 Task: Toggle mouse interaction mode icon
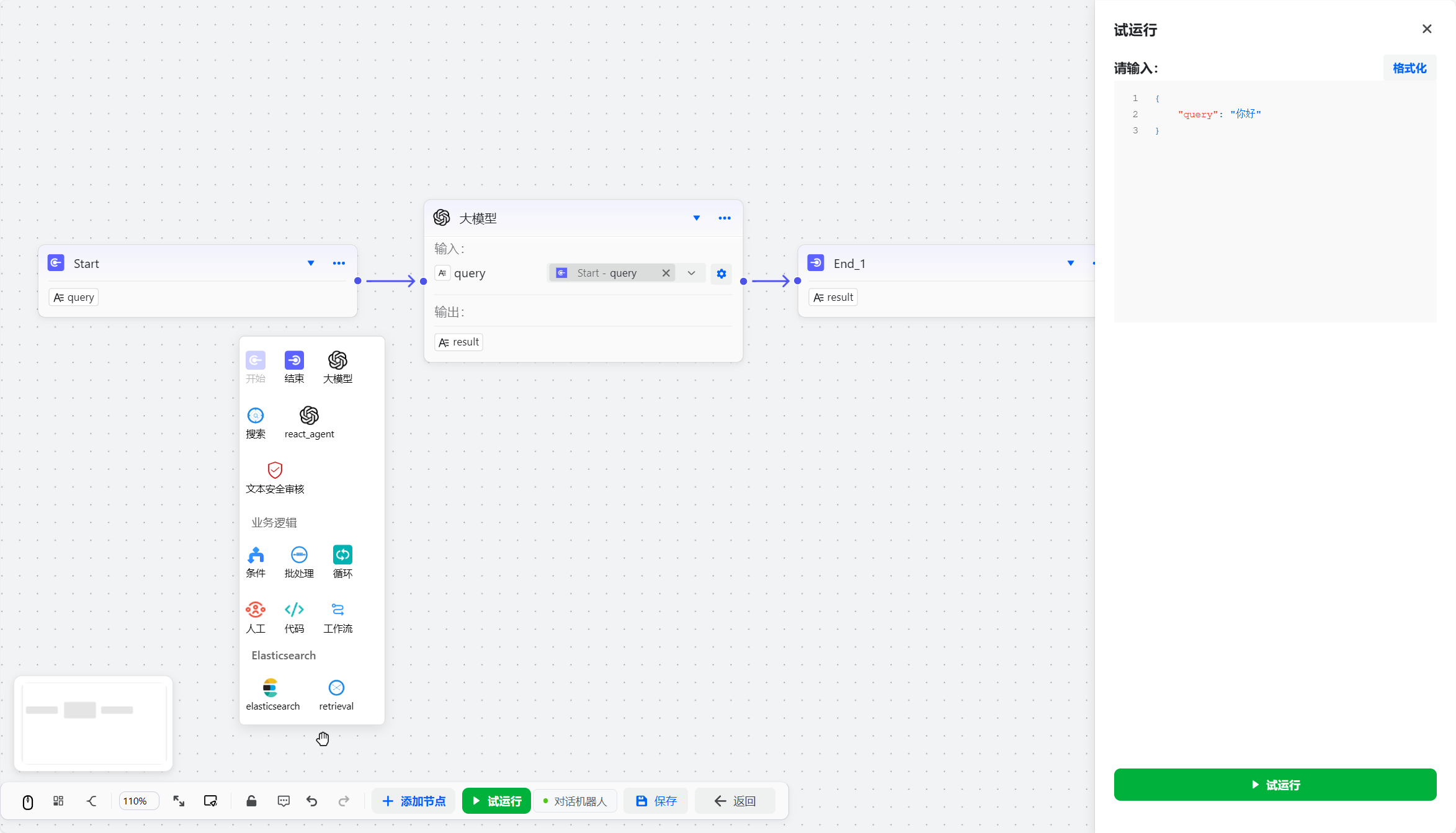coord(28,801)
